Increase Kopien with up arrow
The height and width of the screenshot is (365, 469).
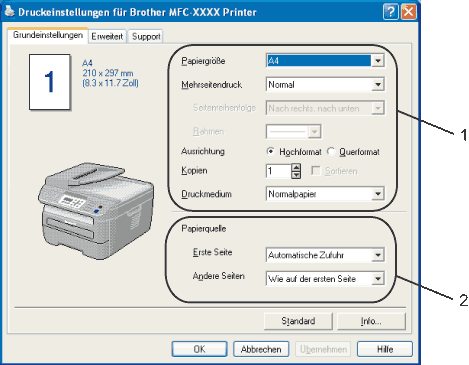tap(296, 167)
